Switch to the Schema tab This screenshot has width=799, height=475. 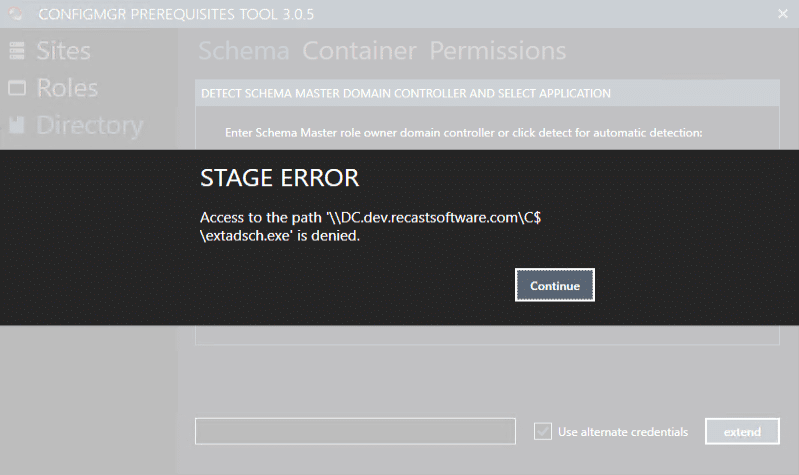pos(243,51)
